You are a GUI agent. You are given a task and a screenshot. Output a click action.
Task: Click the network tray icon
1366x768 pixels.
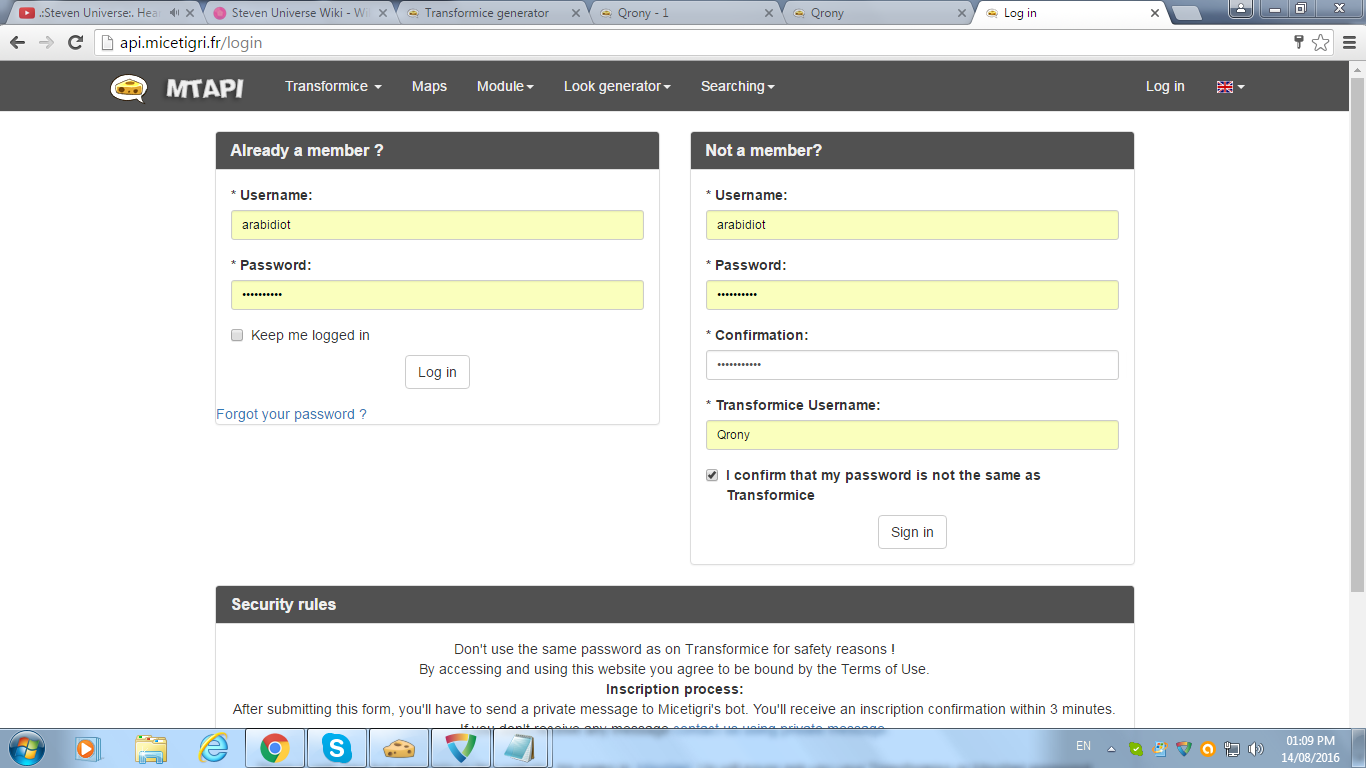point(1232,748)
